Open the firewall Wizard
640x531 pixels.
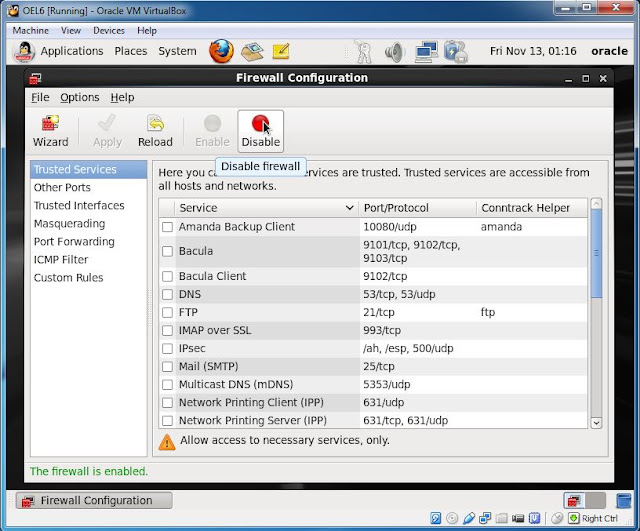click(51, 131)
